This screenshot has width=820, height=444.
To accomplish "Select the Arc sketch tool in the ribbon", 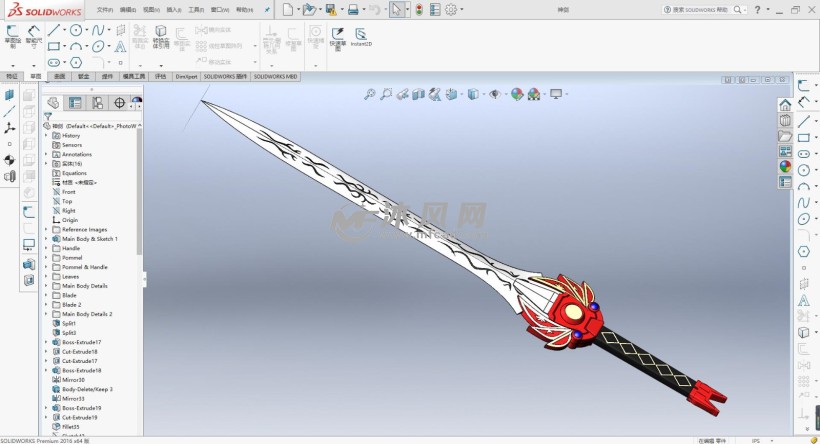I will tap(76, 47).
